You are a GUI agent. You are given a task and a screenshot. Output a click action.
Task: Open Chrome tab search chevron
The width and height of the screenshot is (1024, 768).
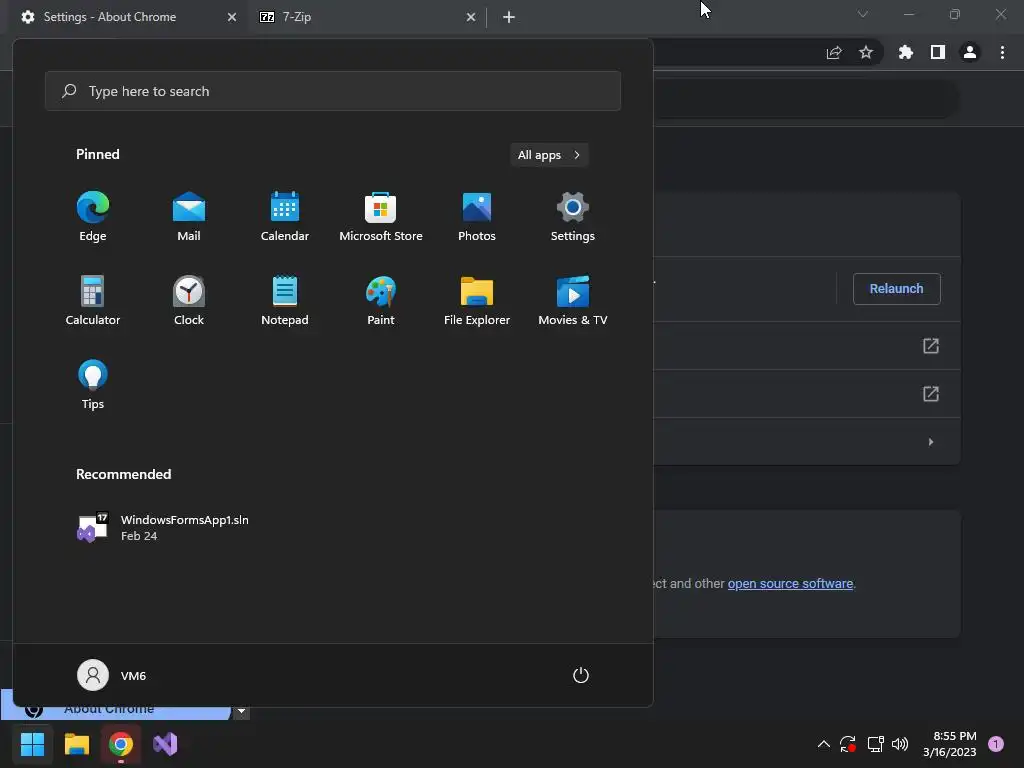coord(863,14)
